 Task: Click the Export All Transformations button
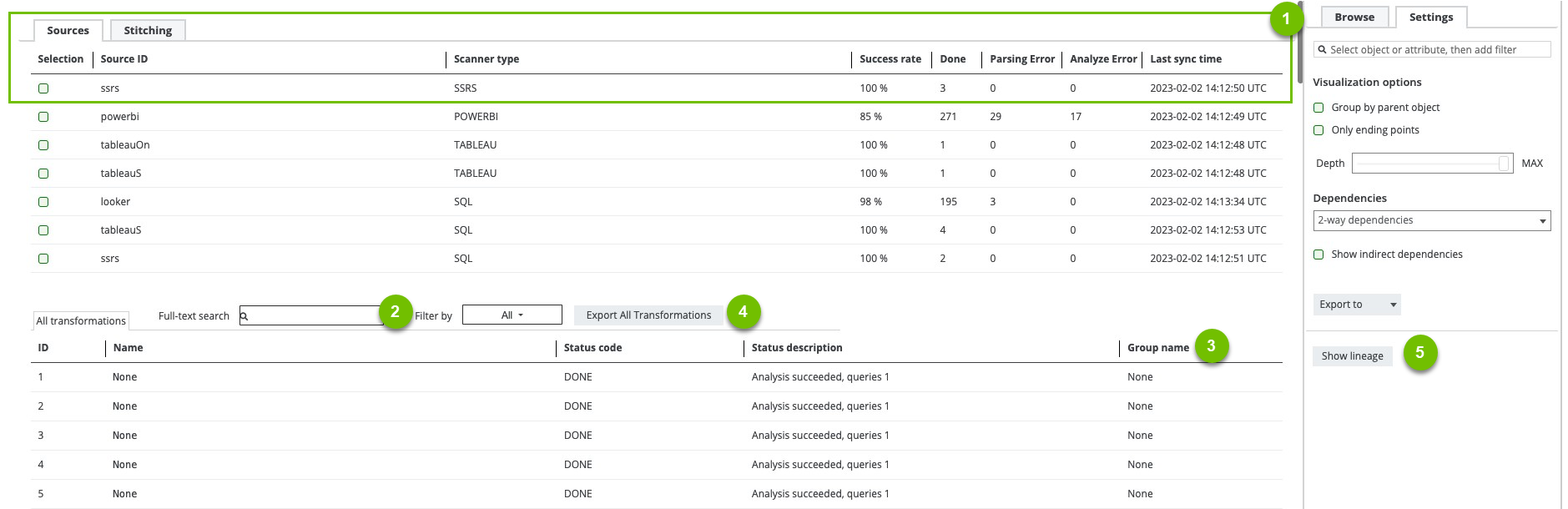(648, 315)
